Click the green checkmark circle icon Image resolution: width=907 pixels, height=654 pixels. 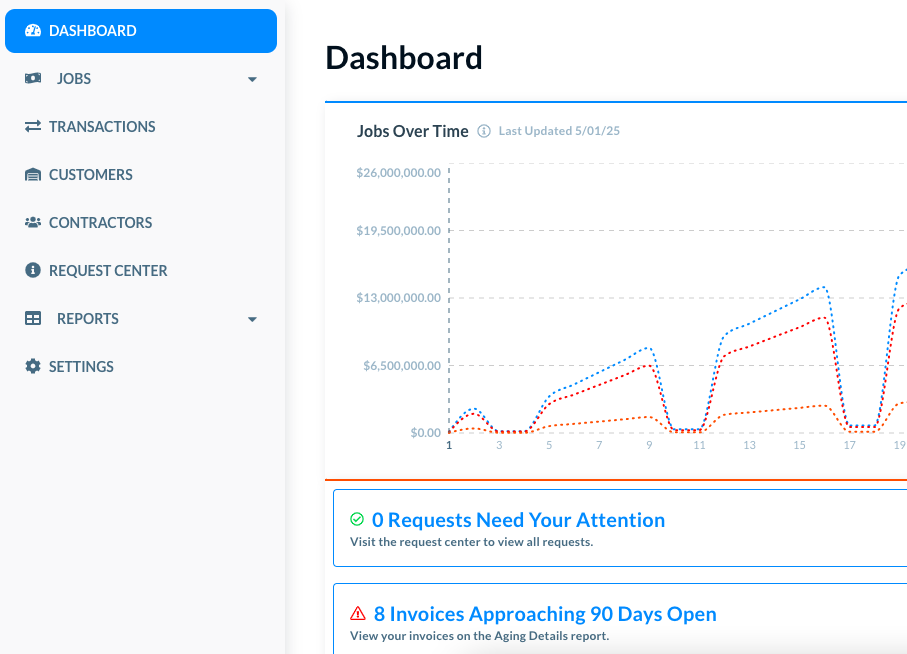(357, 520)
